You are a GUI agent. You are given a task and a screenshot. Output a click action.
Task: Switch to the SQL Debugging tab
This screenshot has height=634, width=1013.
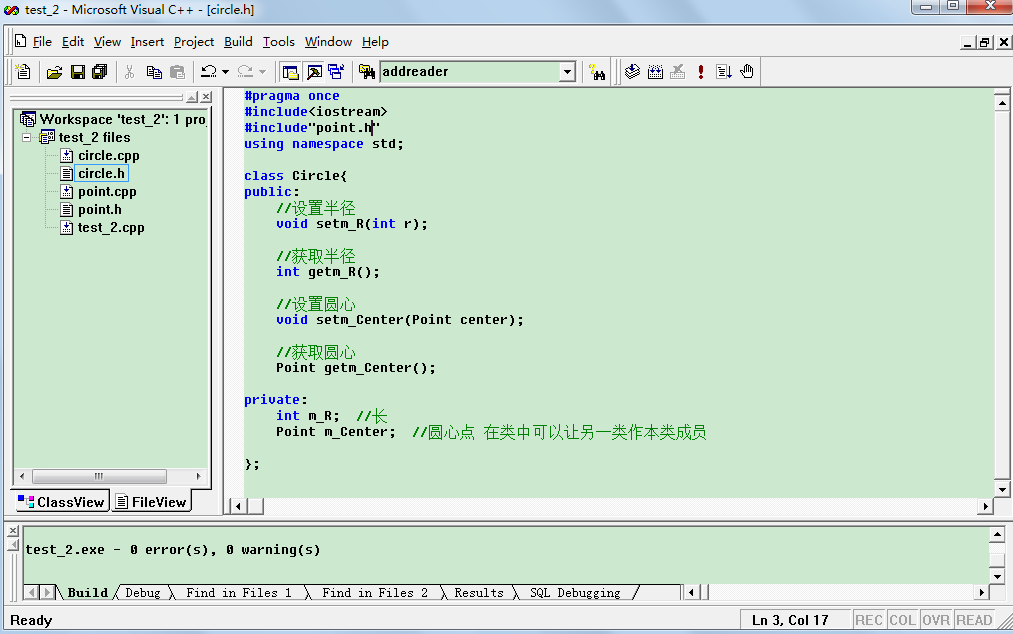coord(575,593)
